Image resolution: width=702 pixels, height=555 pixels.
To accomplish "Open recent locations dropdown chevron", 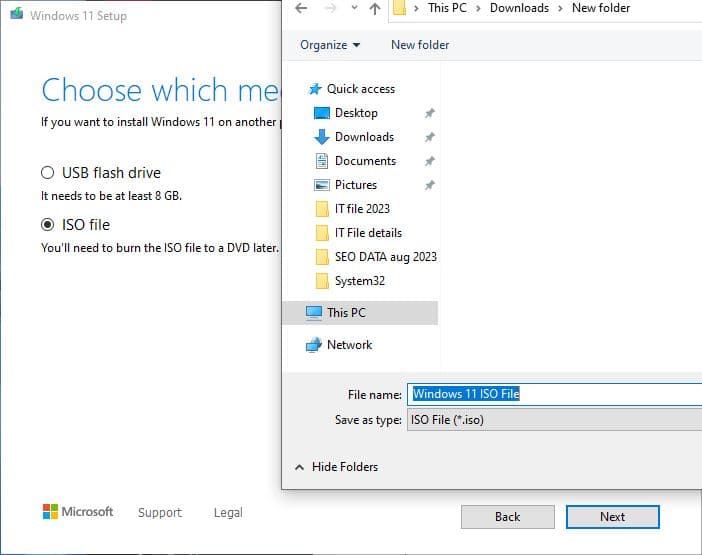I will click(x=354, y=8).
